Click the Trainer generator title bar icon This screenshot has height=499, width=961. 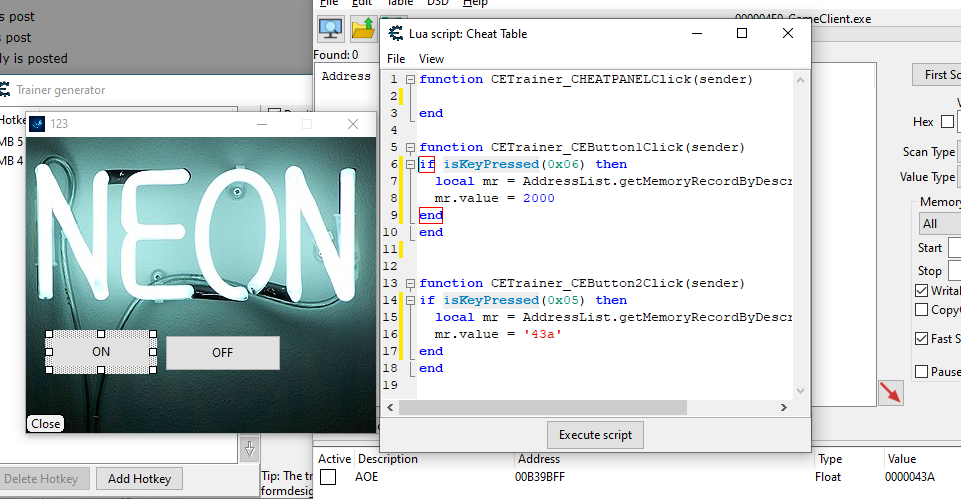[4, 90]
